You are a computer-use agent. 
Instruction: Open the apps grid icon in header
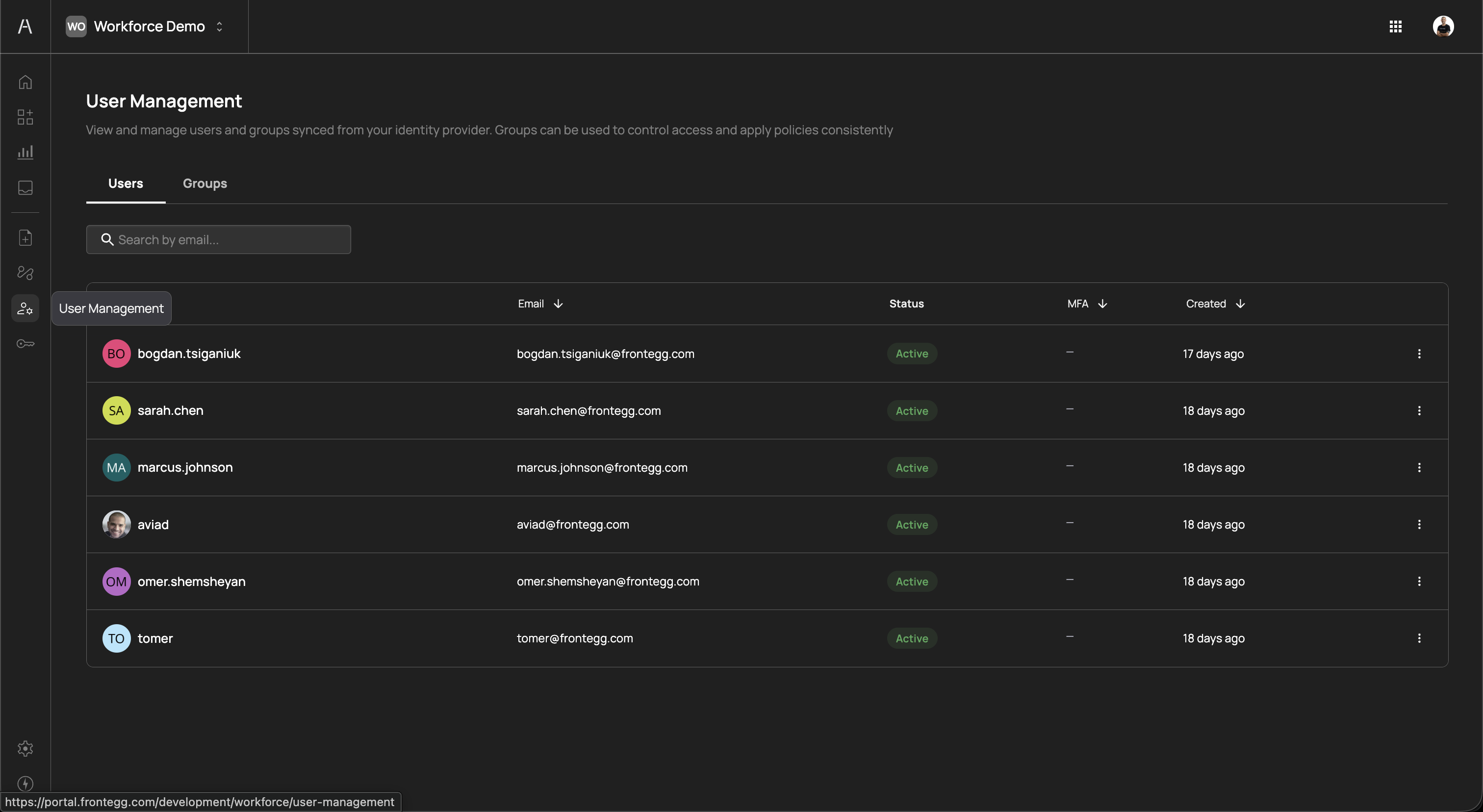1396,26
